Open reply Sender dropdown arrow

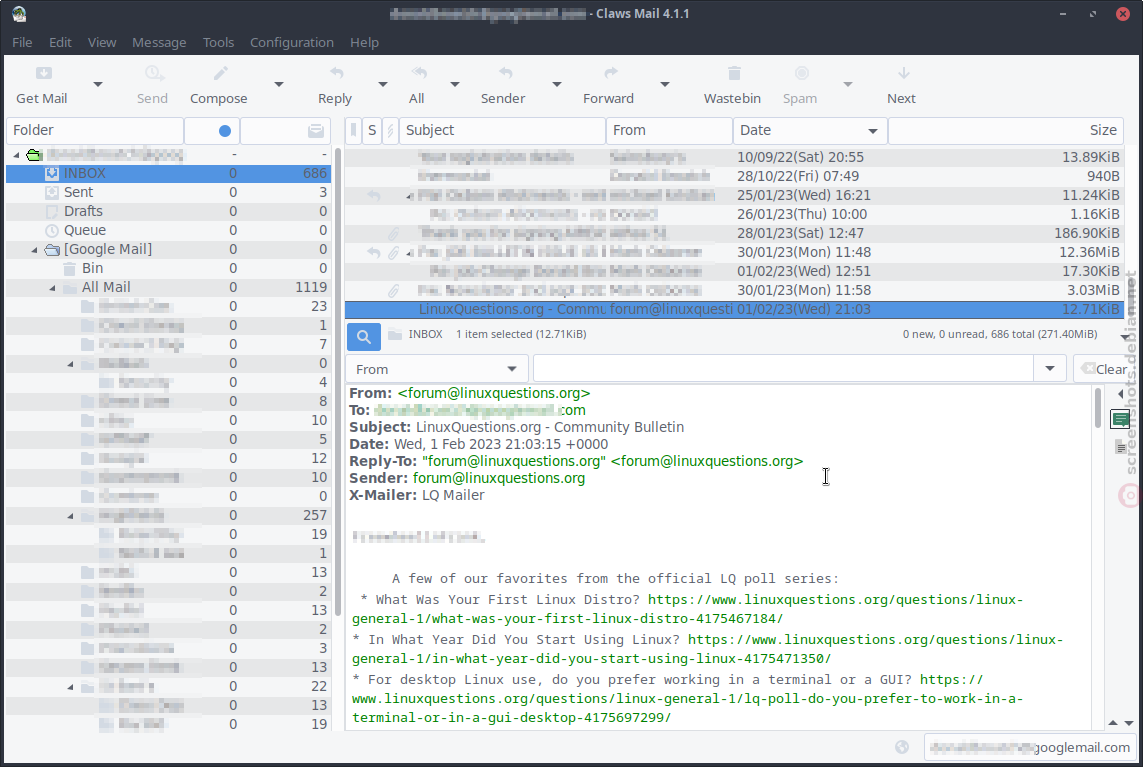[x=557, y=85]
